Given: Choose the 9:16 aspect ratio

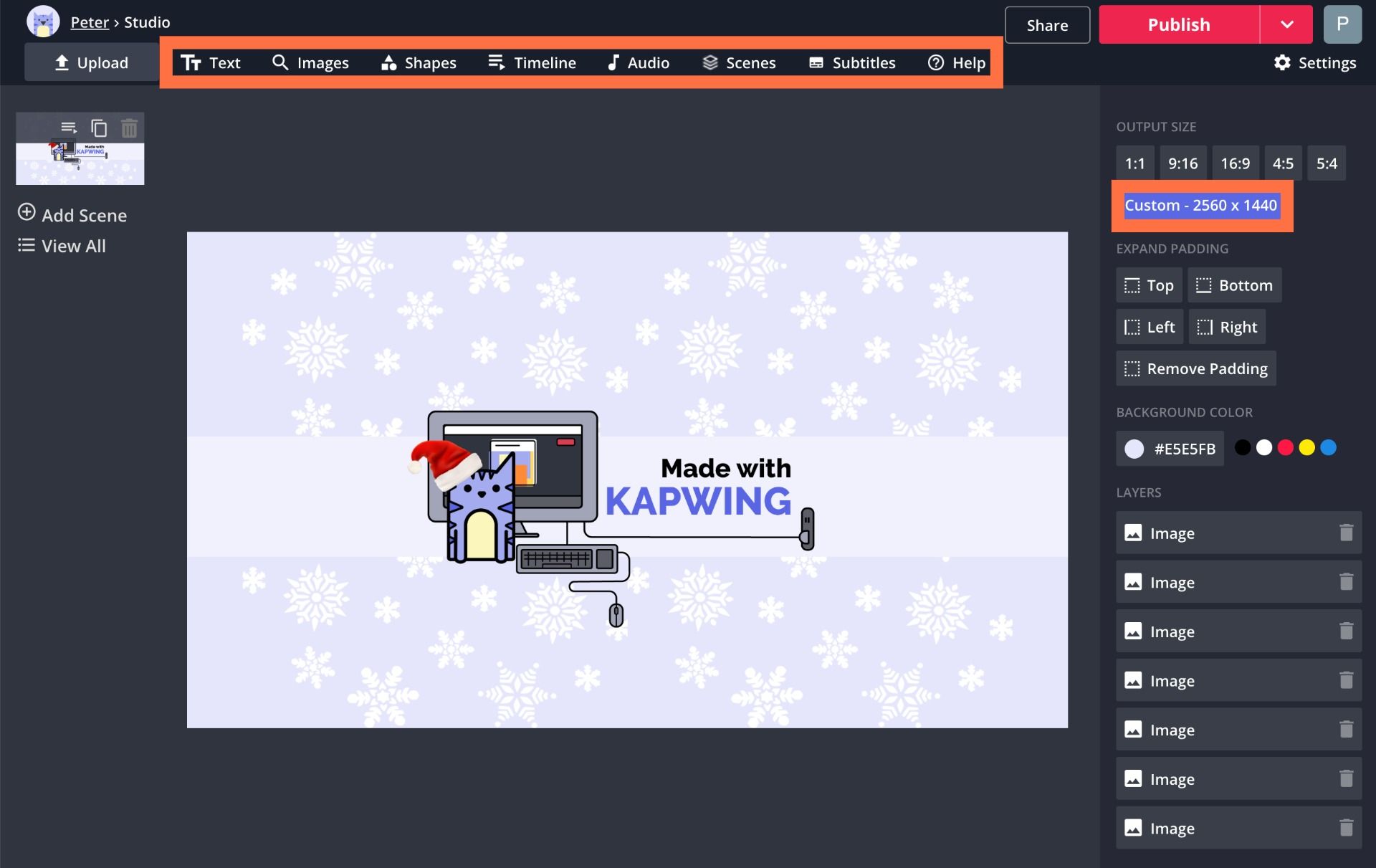Looking at the screenshot, I should pos(1182,163).
